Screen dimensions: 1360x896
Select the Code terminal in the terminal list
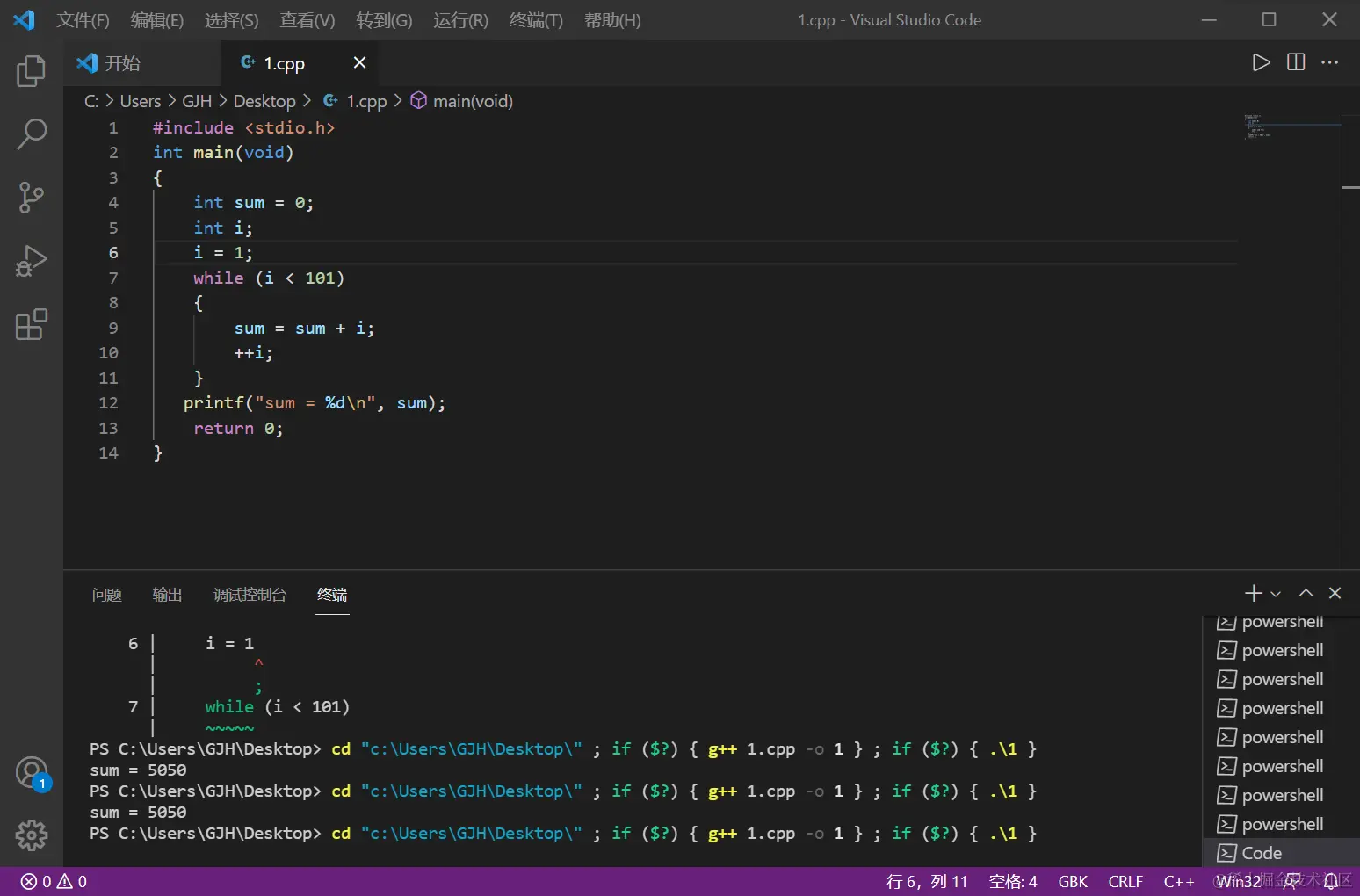tap(1262, 853)
